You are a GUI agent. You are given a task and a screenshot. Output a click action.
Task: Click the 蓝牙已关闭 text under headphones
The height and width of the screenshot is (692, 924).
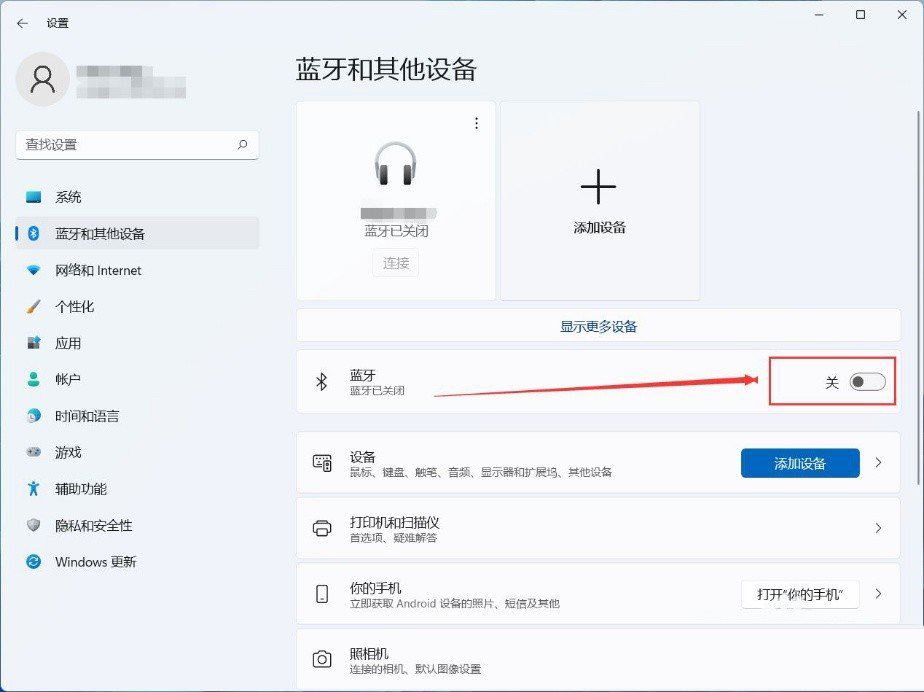(396, 231)
